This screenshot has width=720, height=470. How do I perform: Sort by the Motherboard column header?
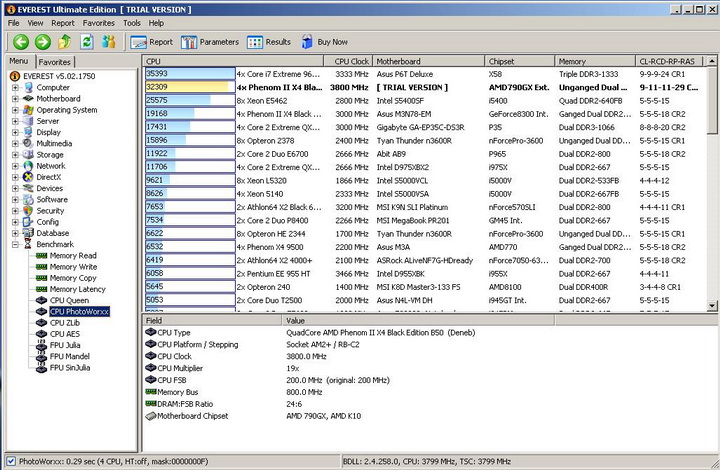428,62
